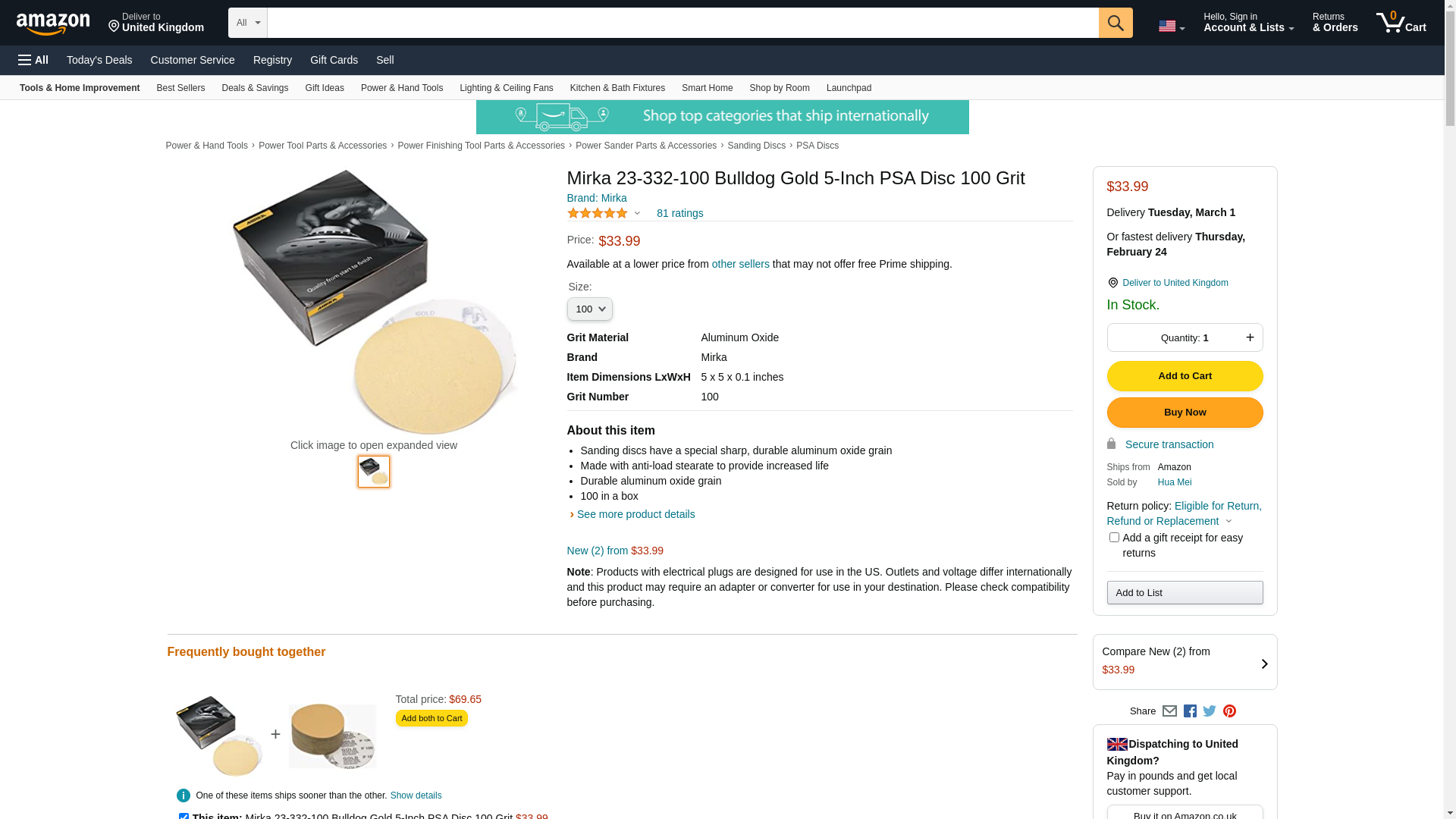
Task: Share product on Facebook icon
Action: tap(1190, 711)
